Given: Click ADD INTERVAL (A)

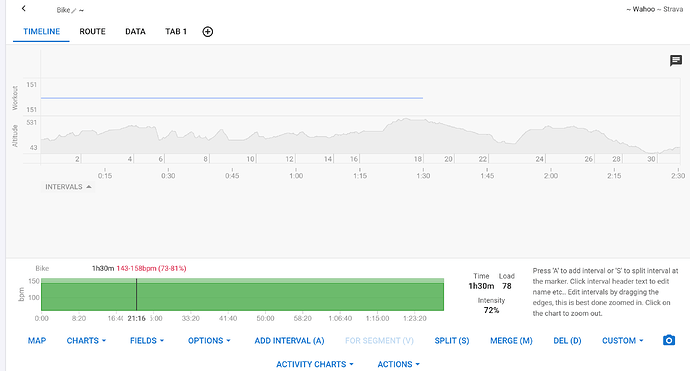Looking at the screenshot, I should click(290, 341).
